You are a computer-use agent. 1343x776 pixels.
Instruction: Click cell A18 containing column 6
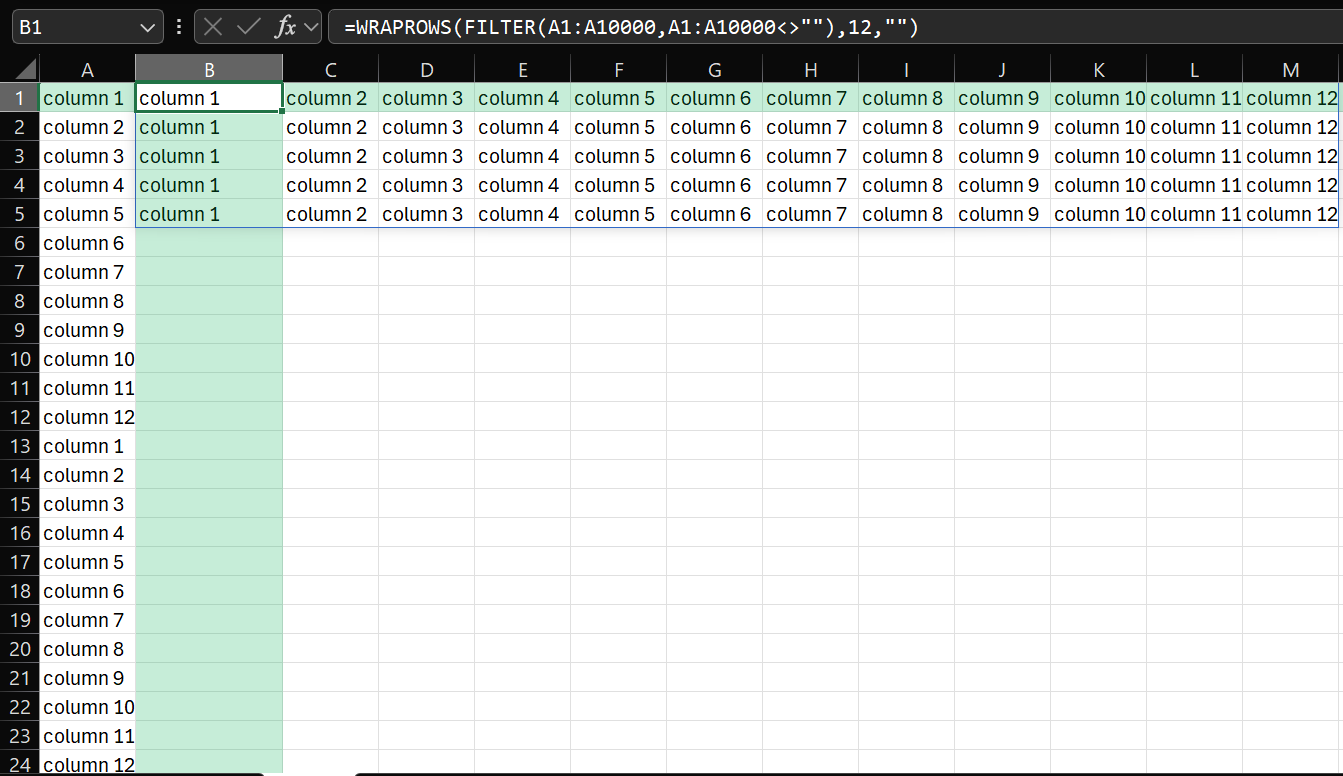point(88,591)
